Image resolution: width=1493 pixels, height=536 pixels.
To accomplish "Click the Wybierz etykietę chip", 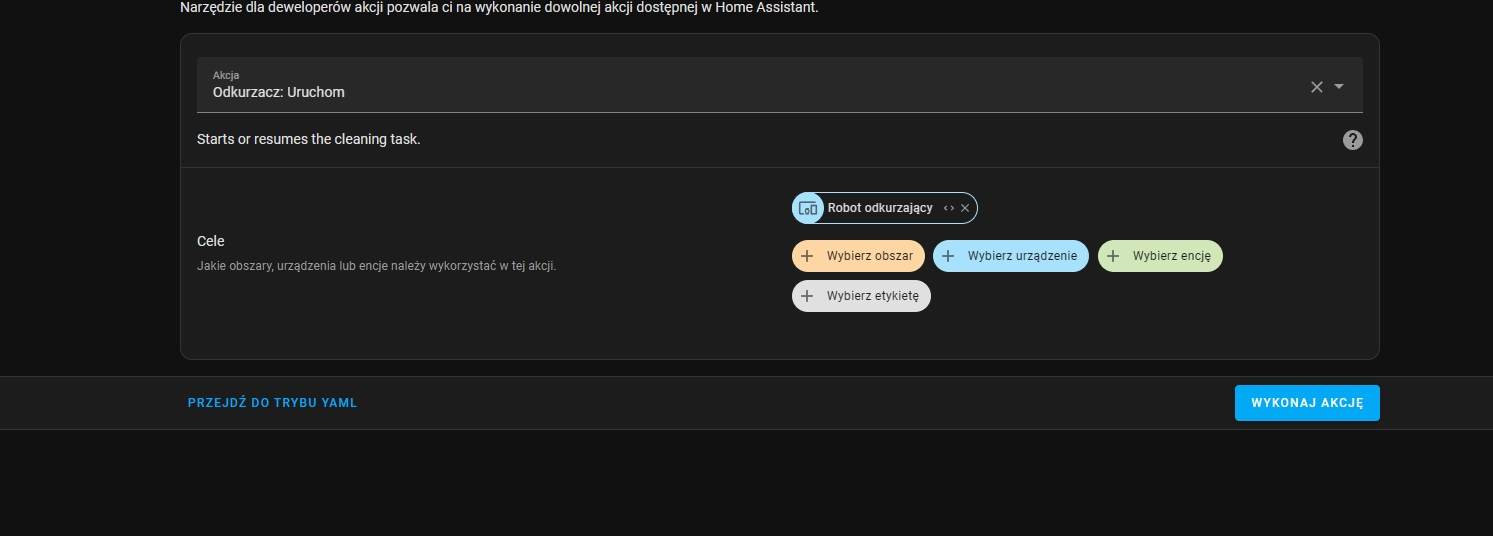I will click(x=861, y=296).
